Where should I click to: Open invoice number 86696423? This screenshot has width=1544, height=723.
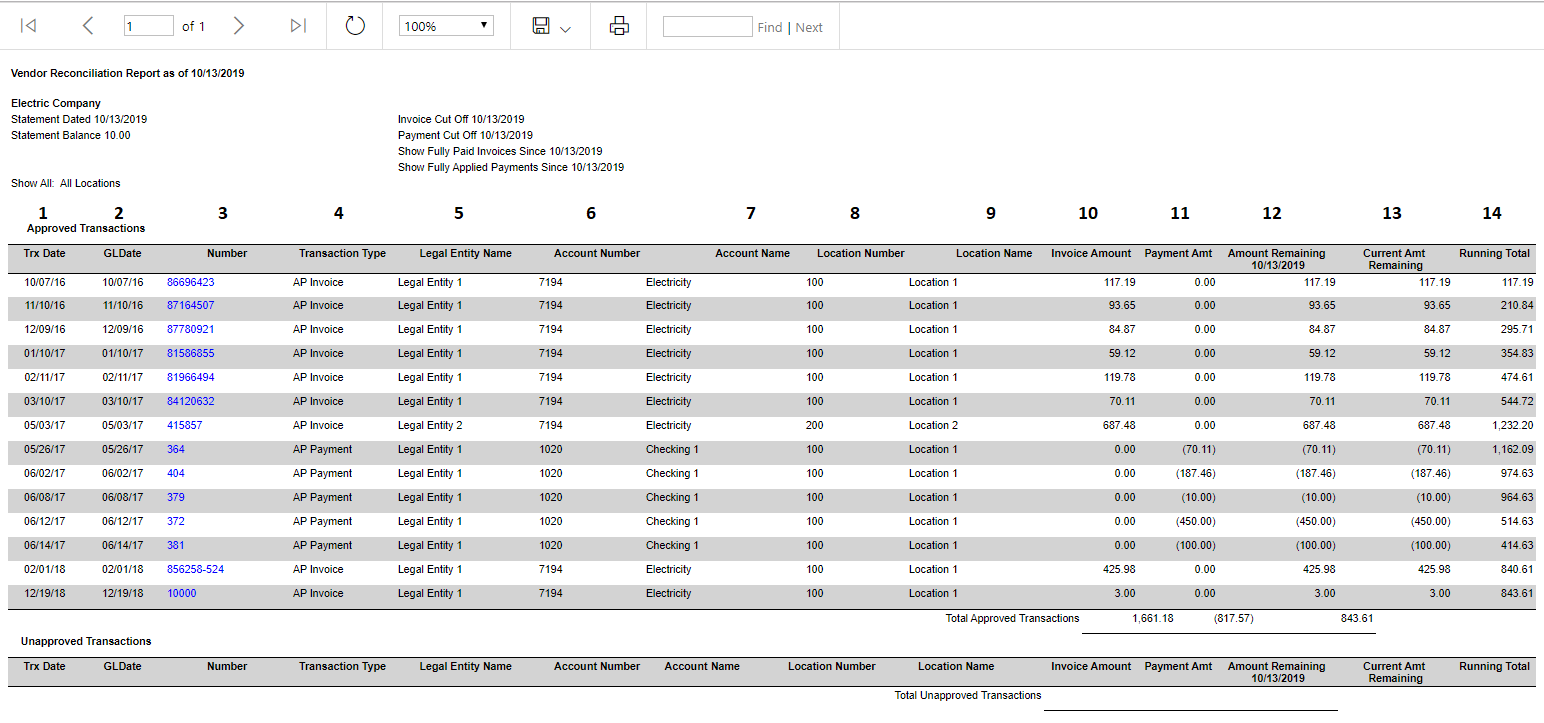point(190,282)
